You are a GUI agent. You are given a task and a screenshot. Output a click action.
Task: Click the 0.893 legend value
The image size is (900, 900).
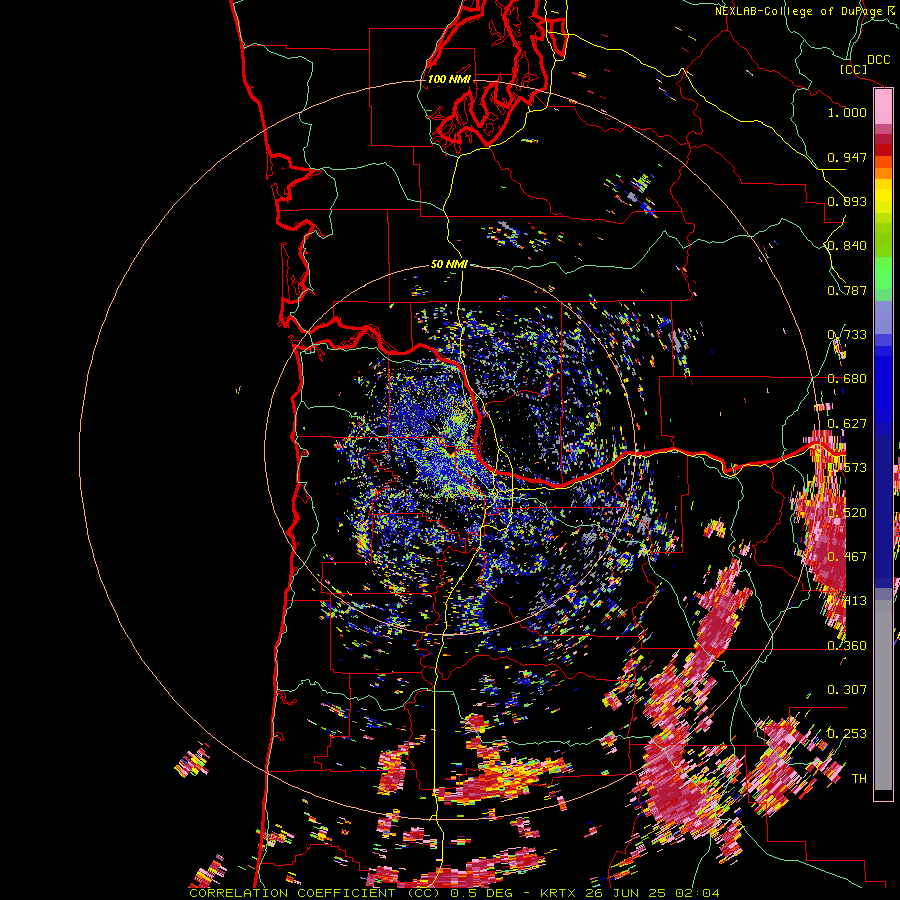tap(847, 201)
